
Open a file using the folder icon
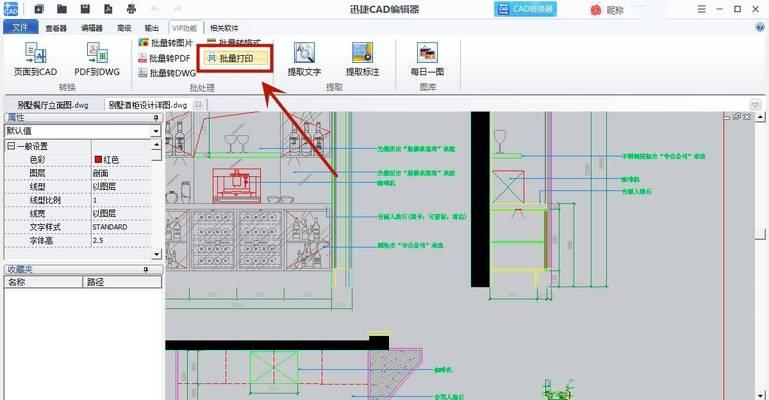(62, 9)
